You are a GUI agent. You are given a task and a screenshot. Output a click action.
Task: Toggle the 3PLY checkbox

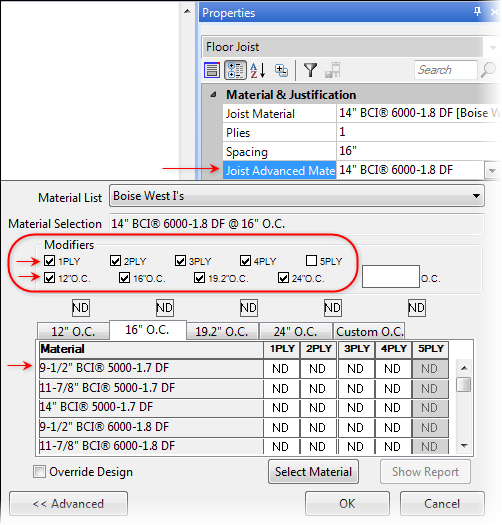point(180,260)
